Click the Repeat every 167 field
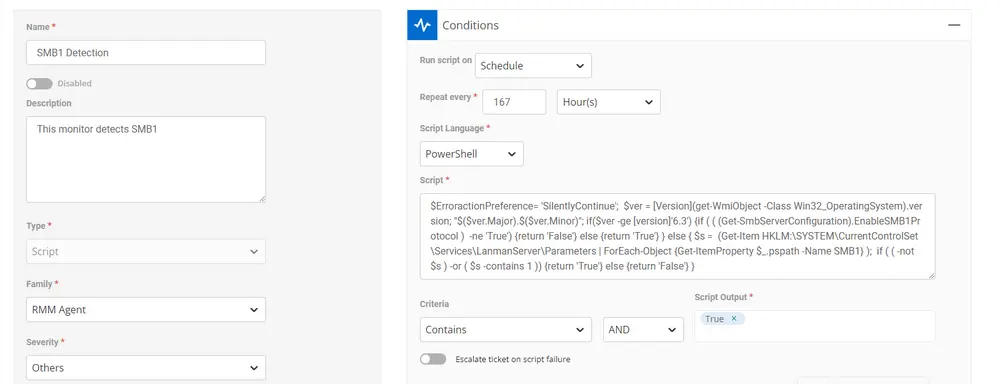Screen dimensions: 1000x384 (x=514, y=102)
